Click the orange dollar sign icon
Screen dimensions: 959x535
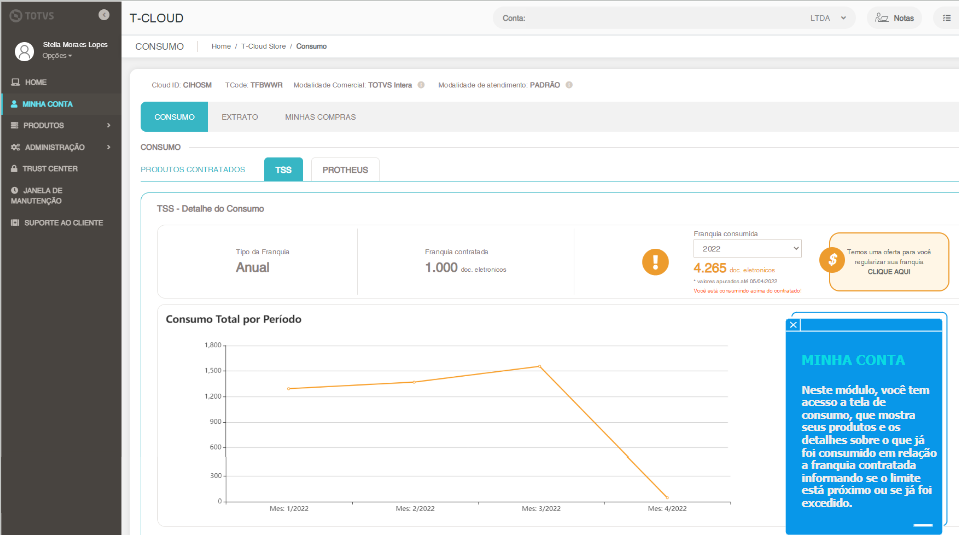[832, 260]
